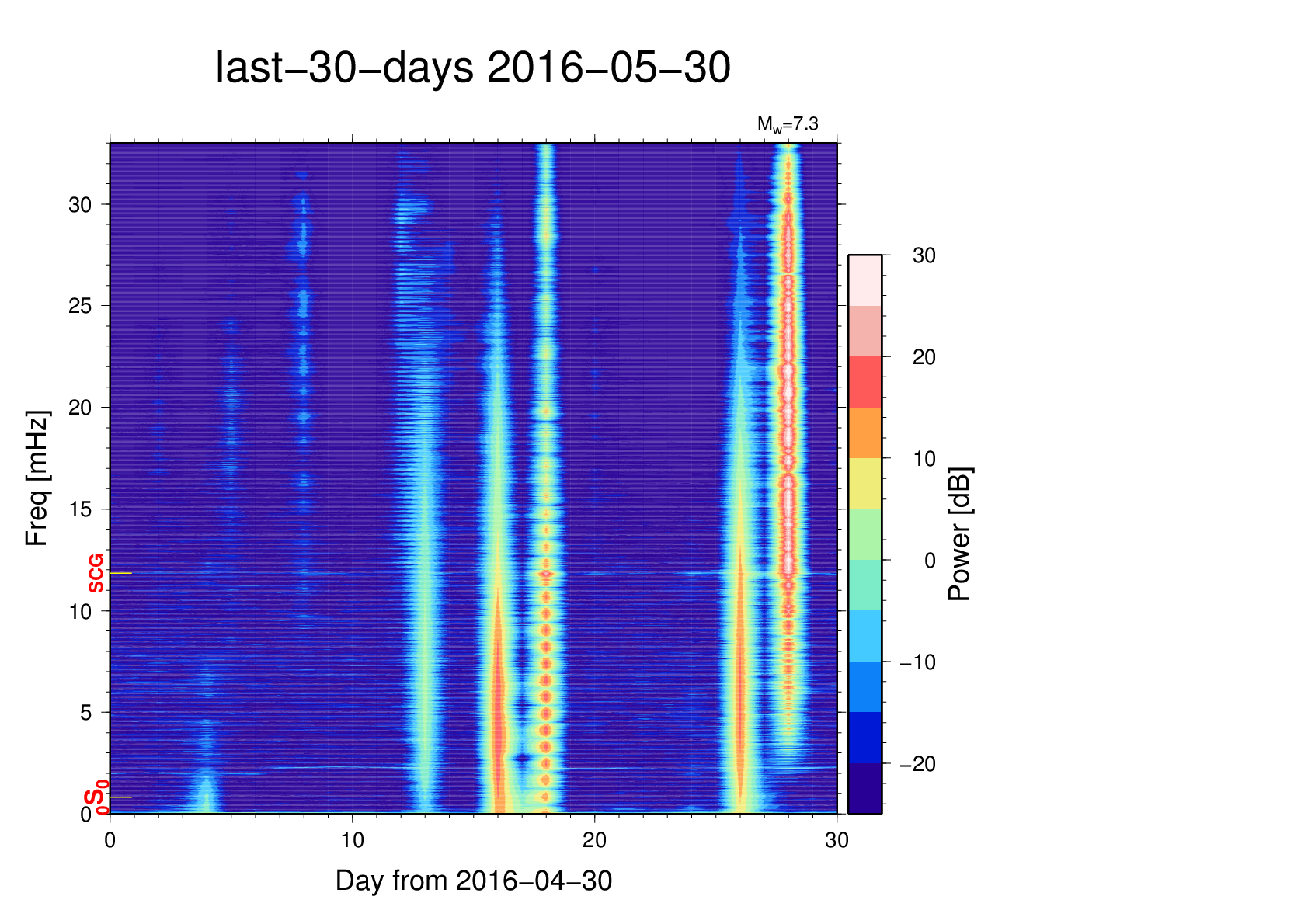Pick the darkest purple bottom colorbar segment

864,789
